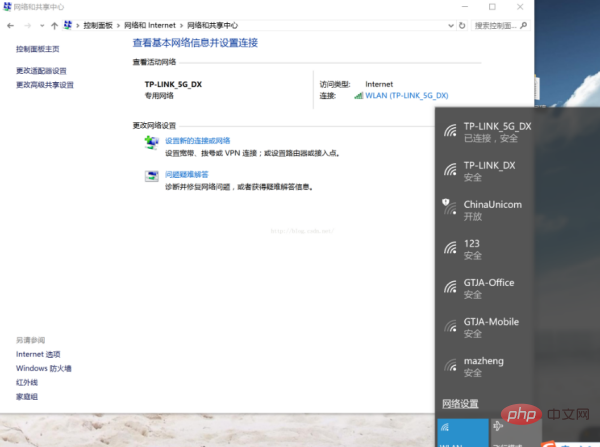Select 网络和共享中心 in the breadcrumb path
Screen dimensions: 600x447
pyautogui.click(x=212, y=25)
